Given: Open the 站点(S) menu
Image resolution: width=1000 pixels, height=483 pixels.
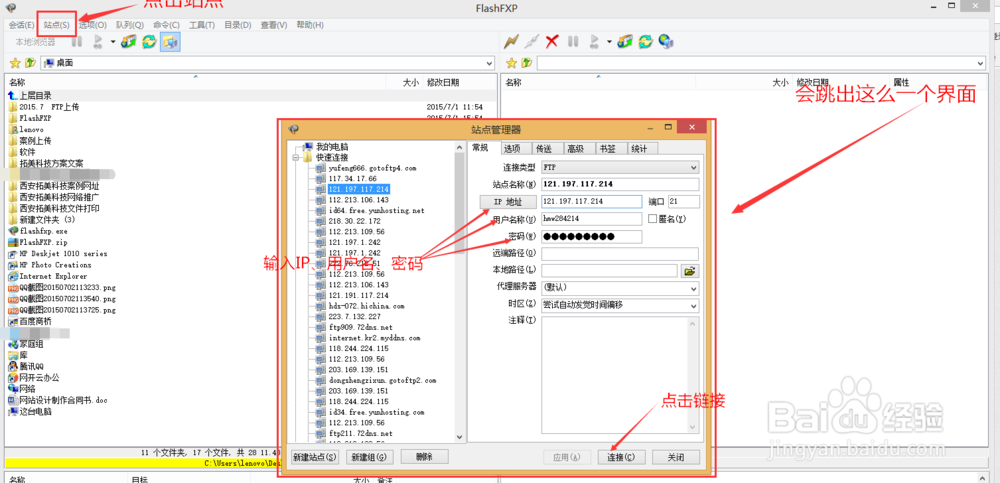Looking at the screenshot, I should [x=57, y=25].
